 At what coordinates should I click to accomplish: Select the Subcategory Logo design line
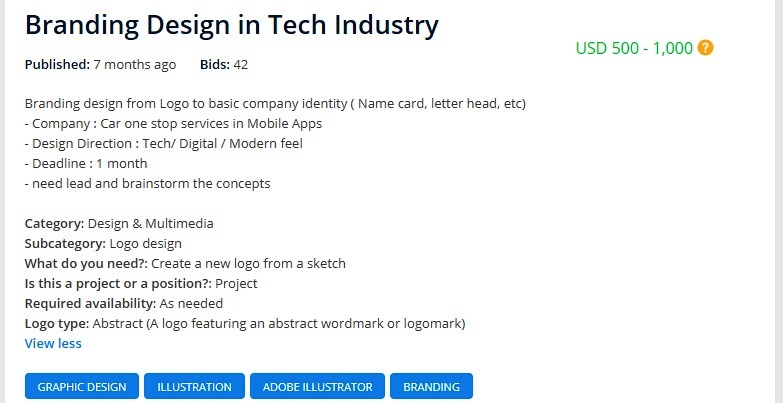[103, 243]
